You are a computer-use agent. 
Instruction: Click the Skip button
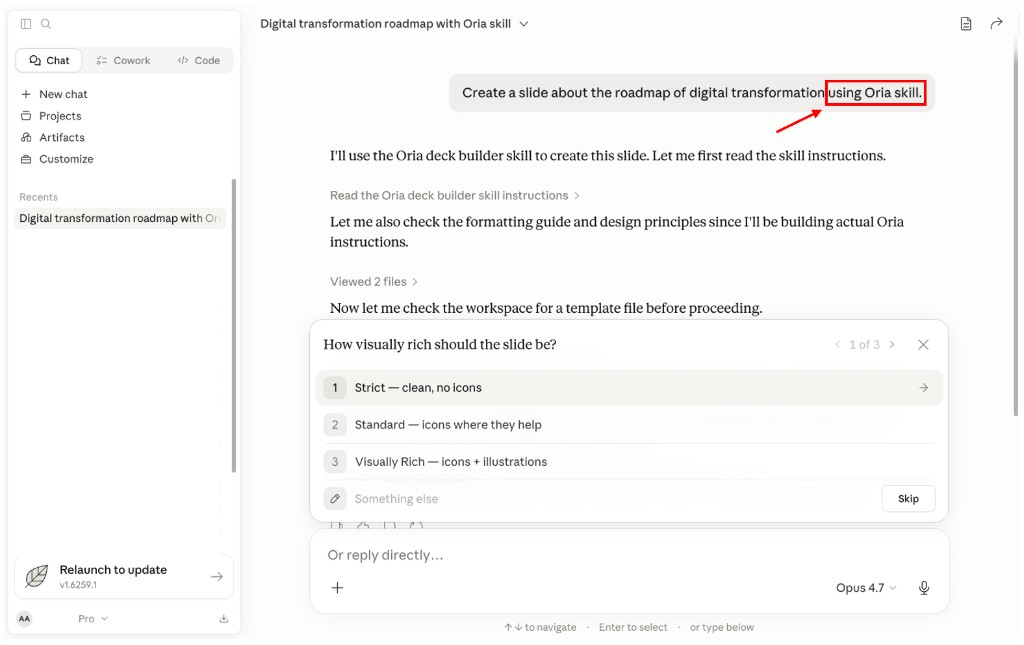[x=908, y=499]
